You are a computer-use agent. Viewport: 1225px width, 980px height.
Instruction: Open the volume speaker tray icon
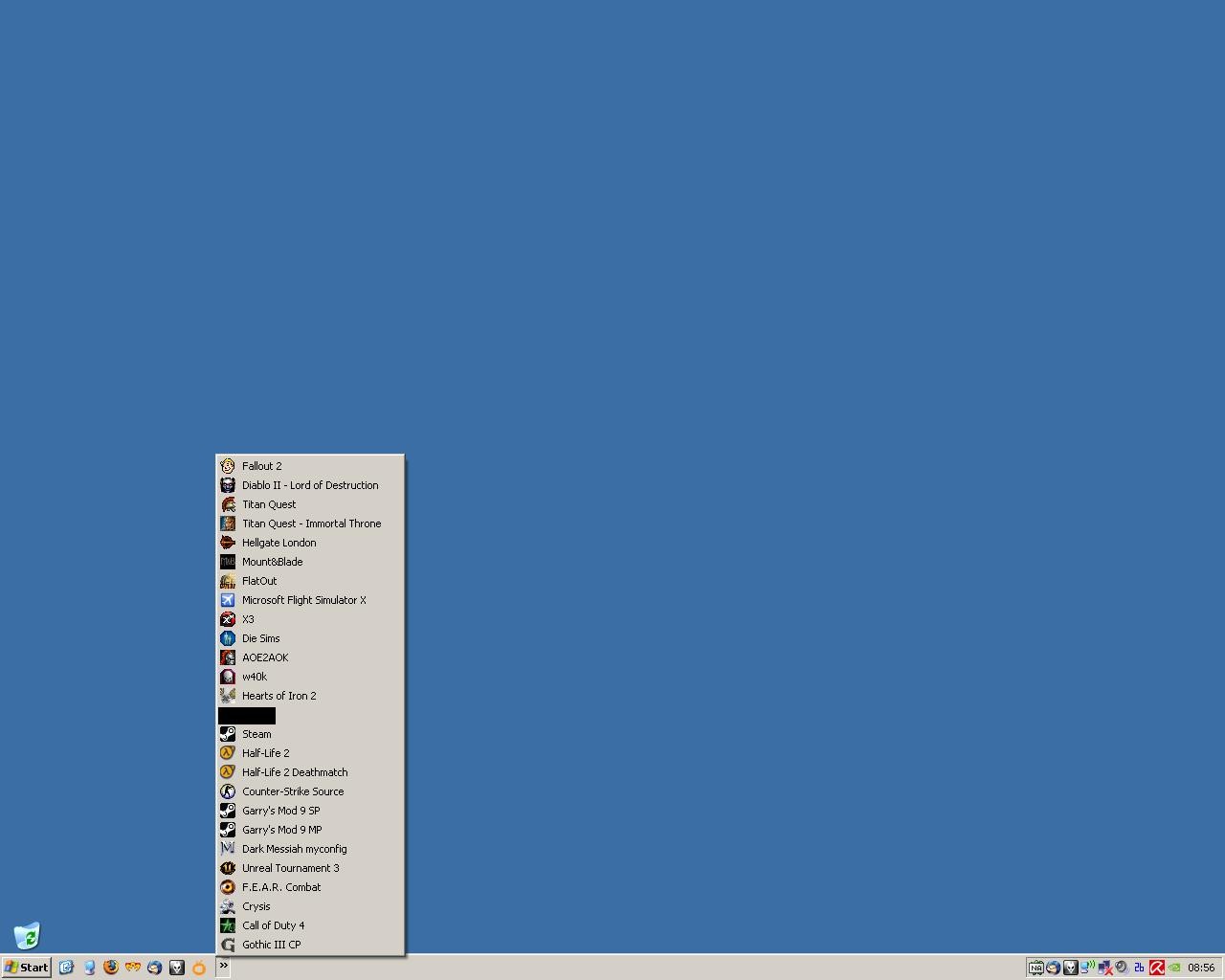(x=1122, y=968)
